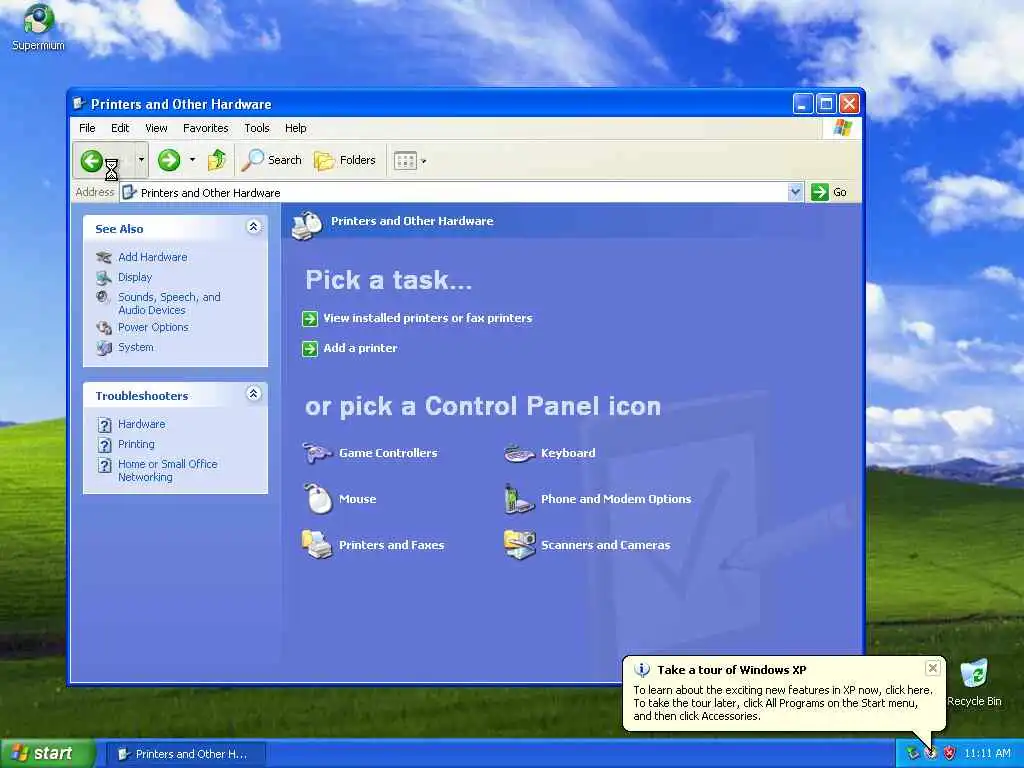
Task: Click inside the Address bar field
Action: 455,193
